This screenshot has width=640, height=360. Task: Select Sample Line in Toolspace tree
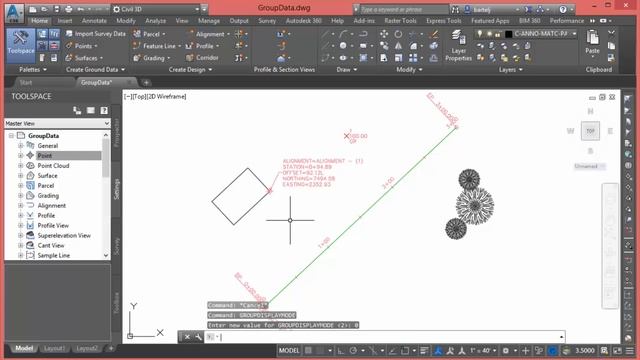(x=53, y=256)
